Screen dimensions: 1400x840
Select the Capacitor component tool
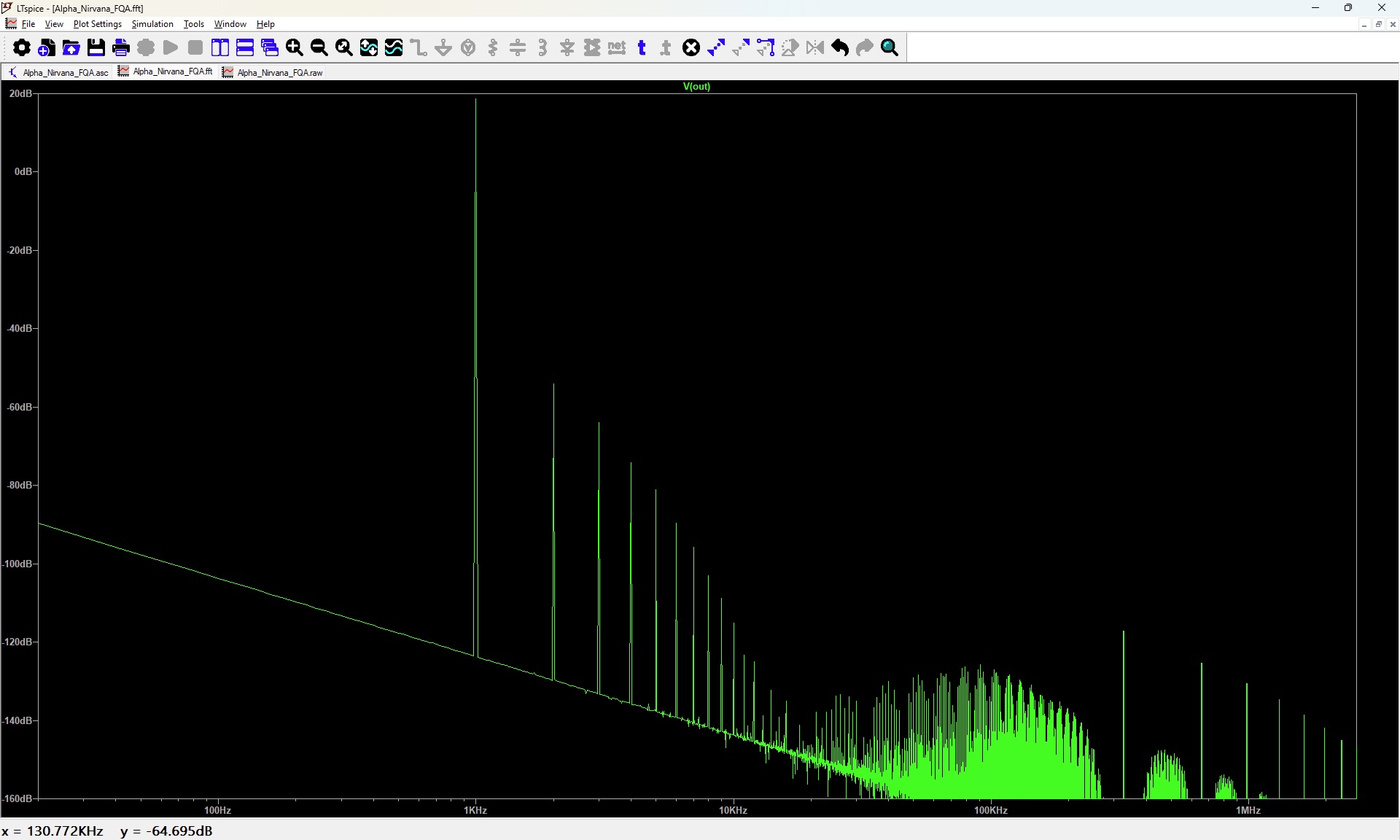[518, 48]
